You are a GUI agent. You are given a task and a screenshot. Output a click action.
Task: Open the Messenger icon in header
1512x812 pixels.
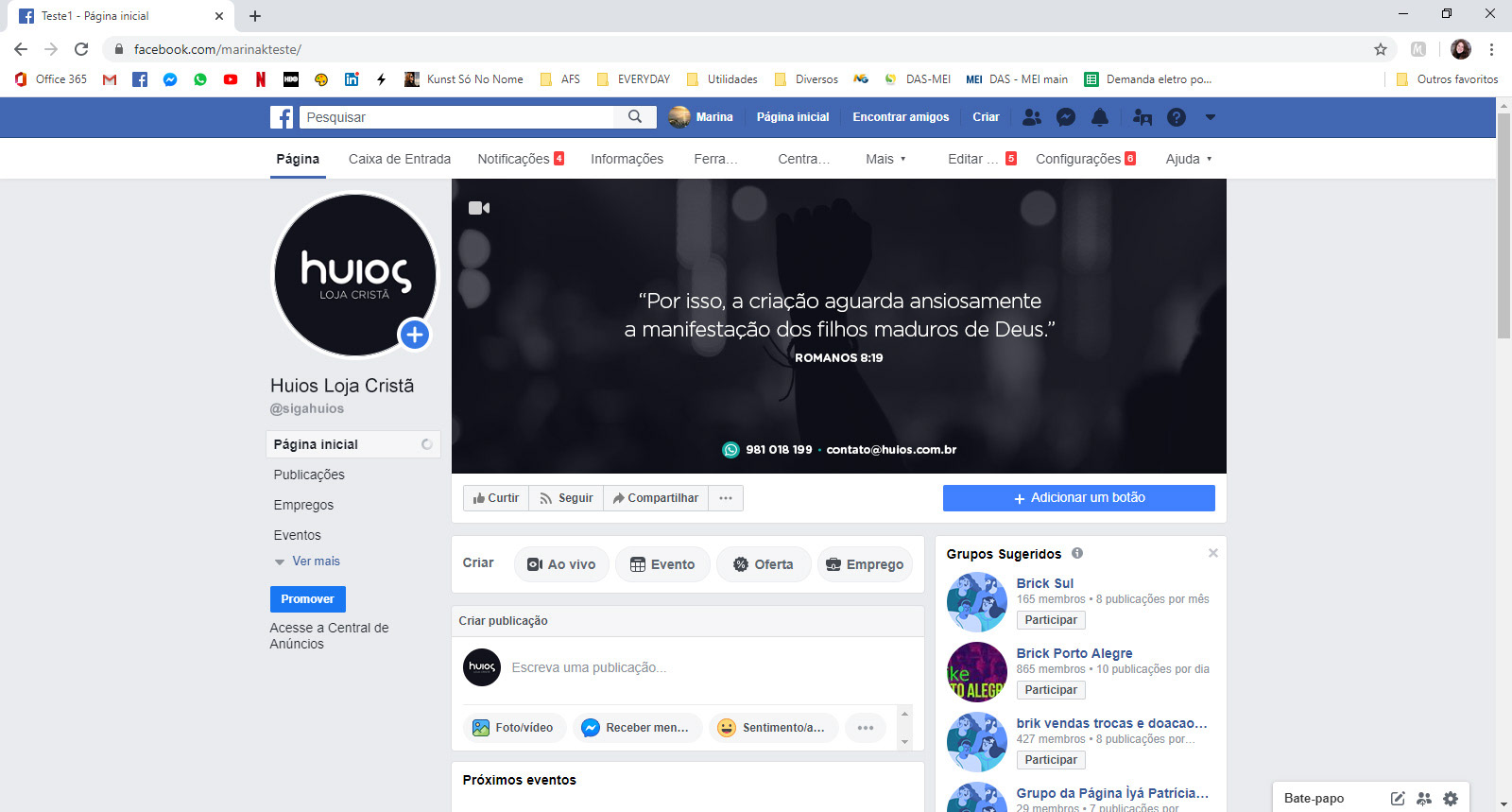1066,117
